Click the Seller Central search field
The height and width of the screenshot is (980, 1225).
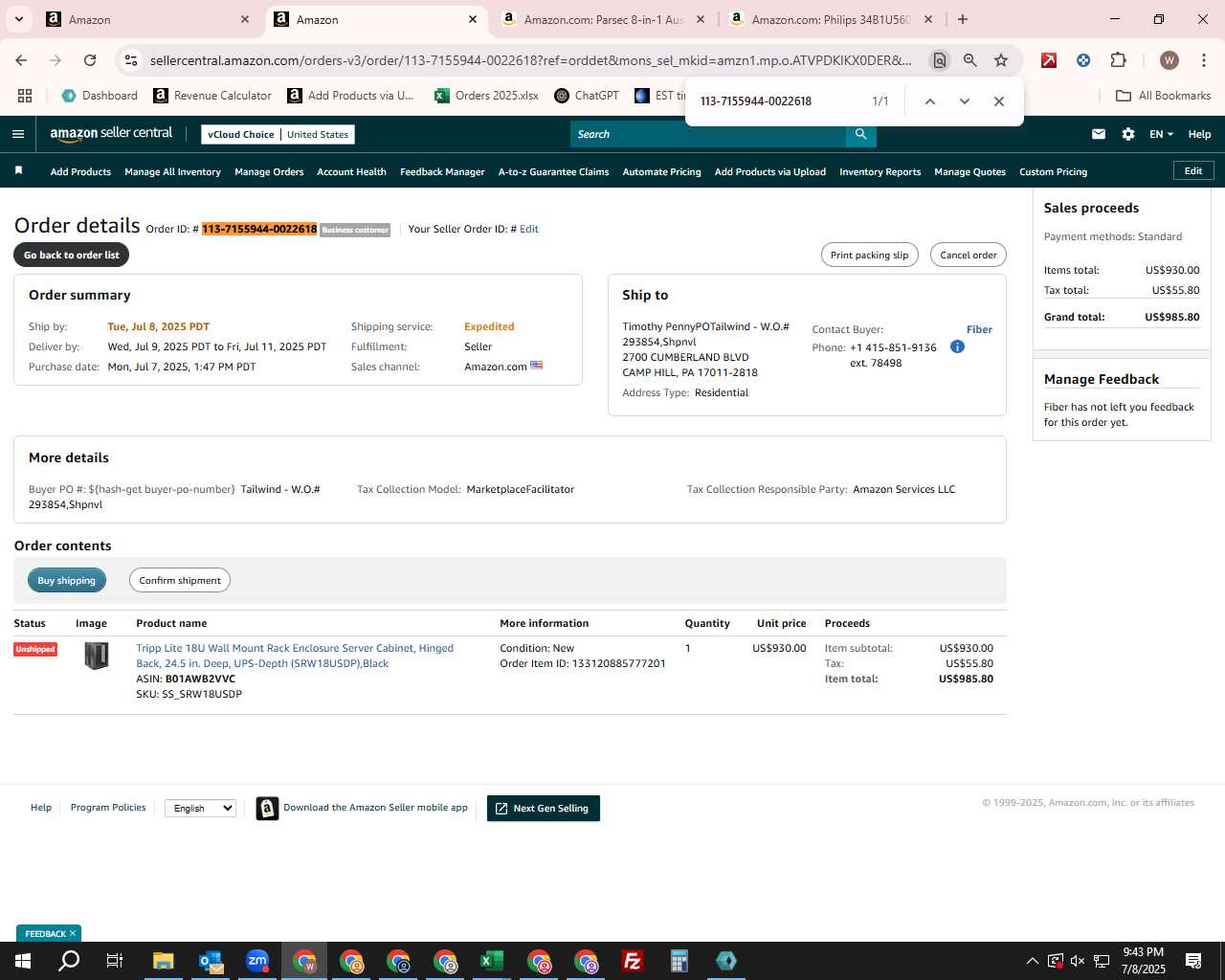708,134
